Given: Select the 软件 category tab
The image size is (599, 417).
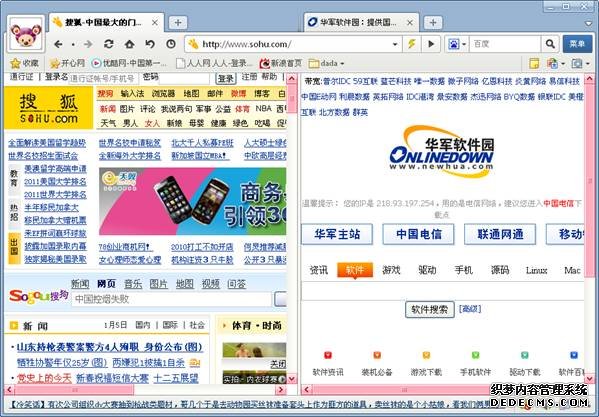Looking at the screenshot, I should click(355, 270).
